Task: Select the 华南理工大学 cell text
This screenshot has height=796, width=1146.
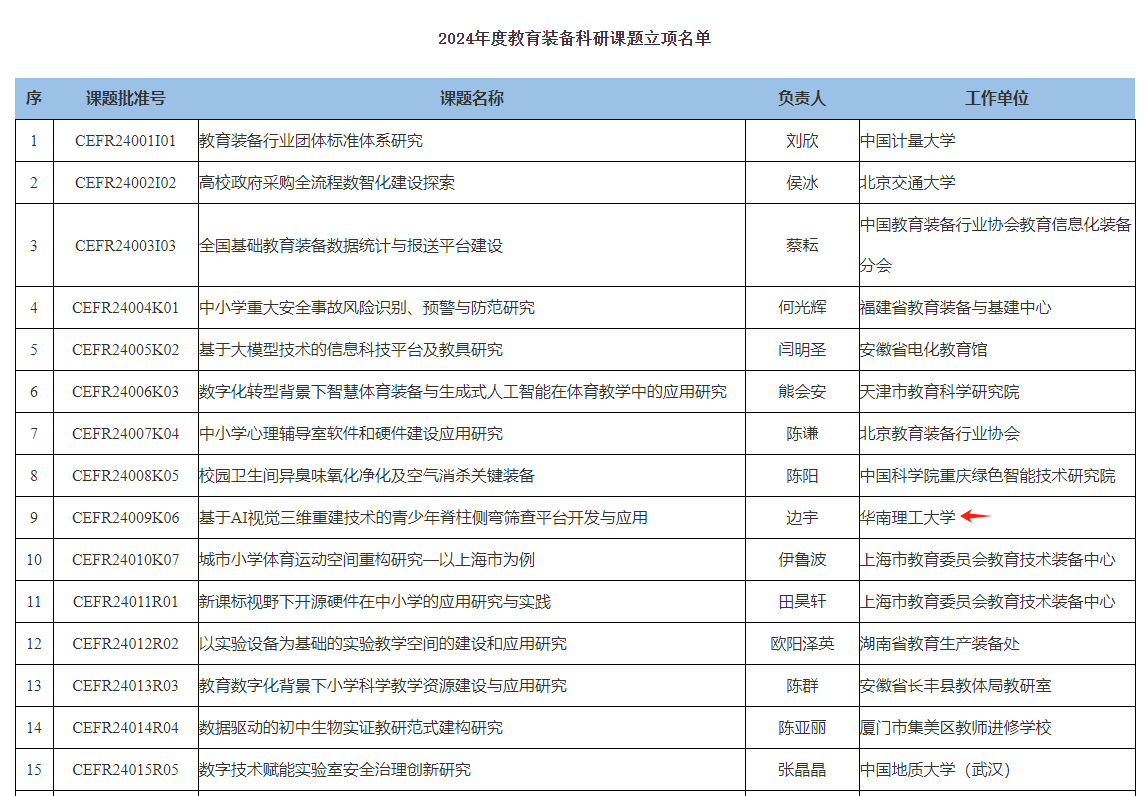Action: pos(908,518)
